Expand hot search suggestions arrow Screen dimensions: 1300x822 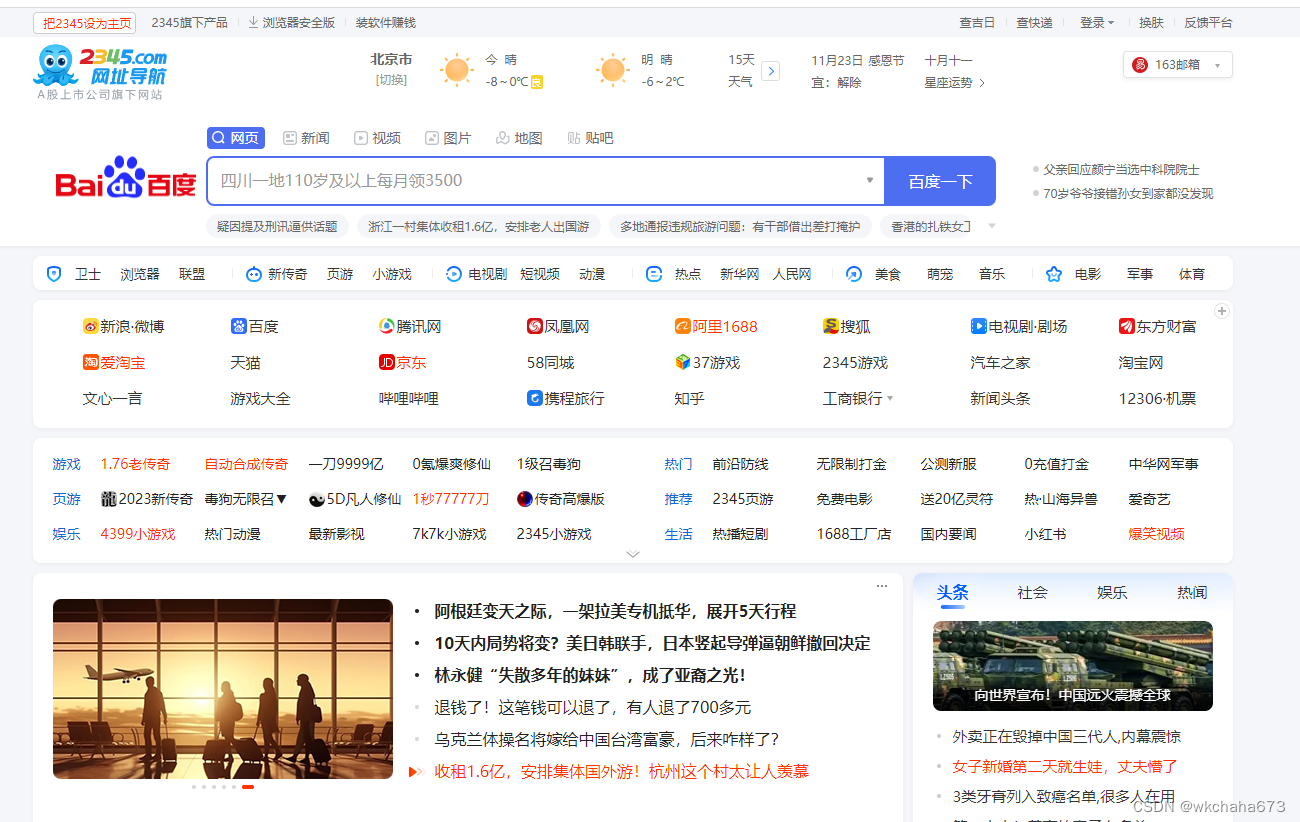(992, 226)
